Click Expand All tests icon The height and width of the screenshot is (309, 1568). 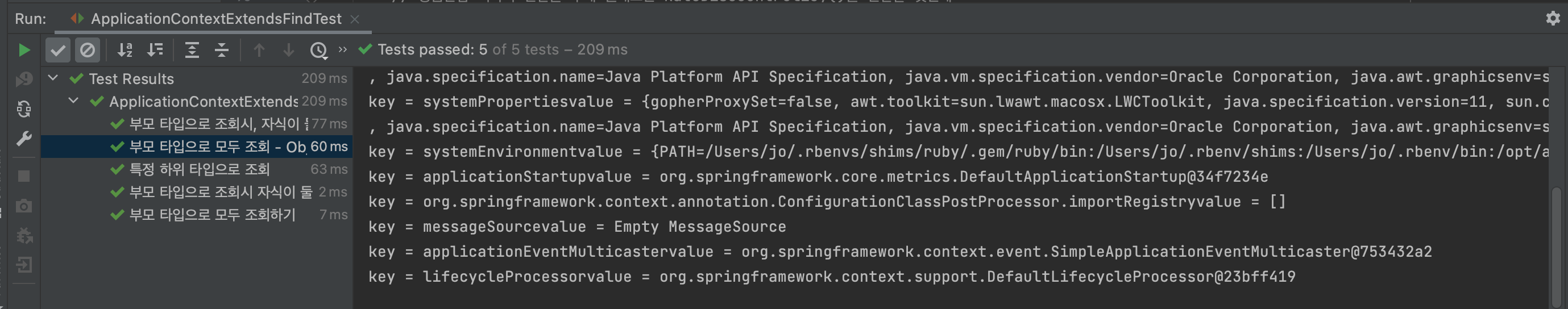(192, 50)
